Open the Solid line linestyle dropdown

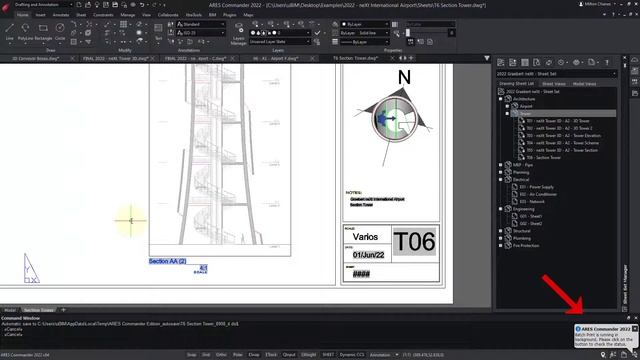pyautogui.click(x=365, y=33)
